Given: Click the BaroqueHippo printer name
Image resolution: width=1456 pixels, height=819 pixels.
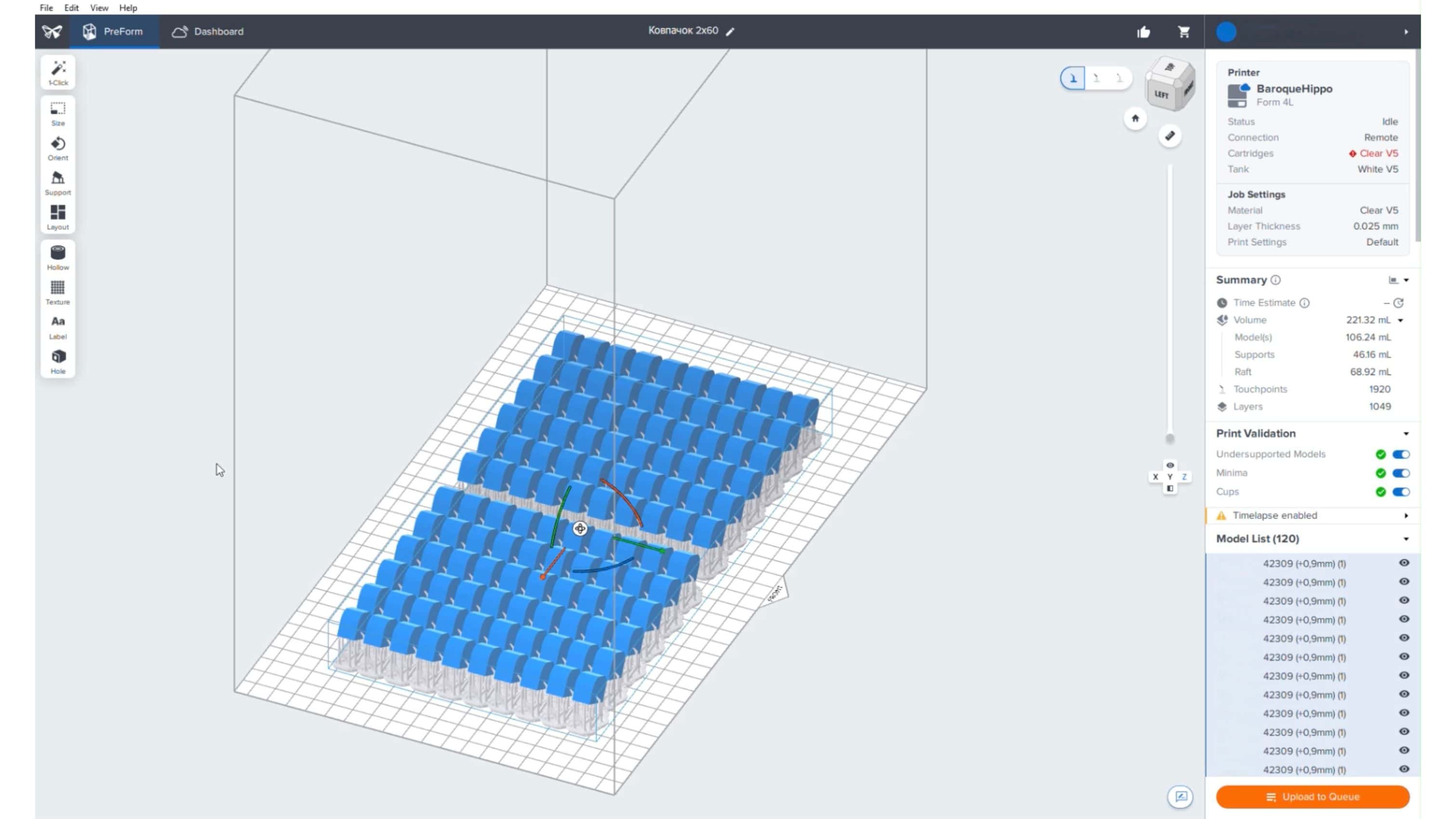Looking at the screenshot, I should click(1294, 89).
